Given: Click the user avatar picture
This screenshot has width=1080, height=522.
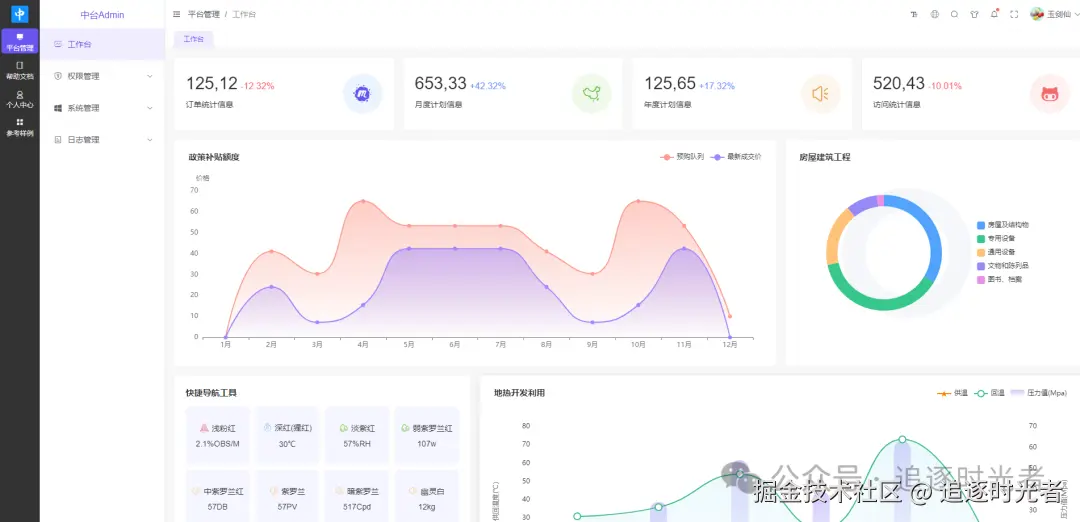Looking at the screenshot, I should pos(1037,14).
